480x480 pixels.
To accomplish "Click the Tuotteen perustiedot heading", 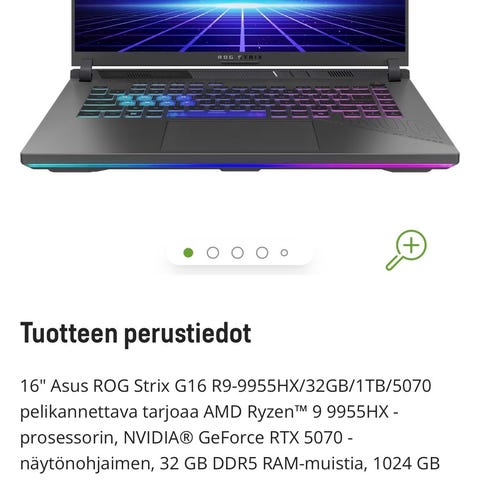I will pyautogui.click(x=136, y=333).
